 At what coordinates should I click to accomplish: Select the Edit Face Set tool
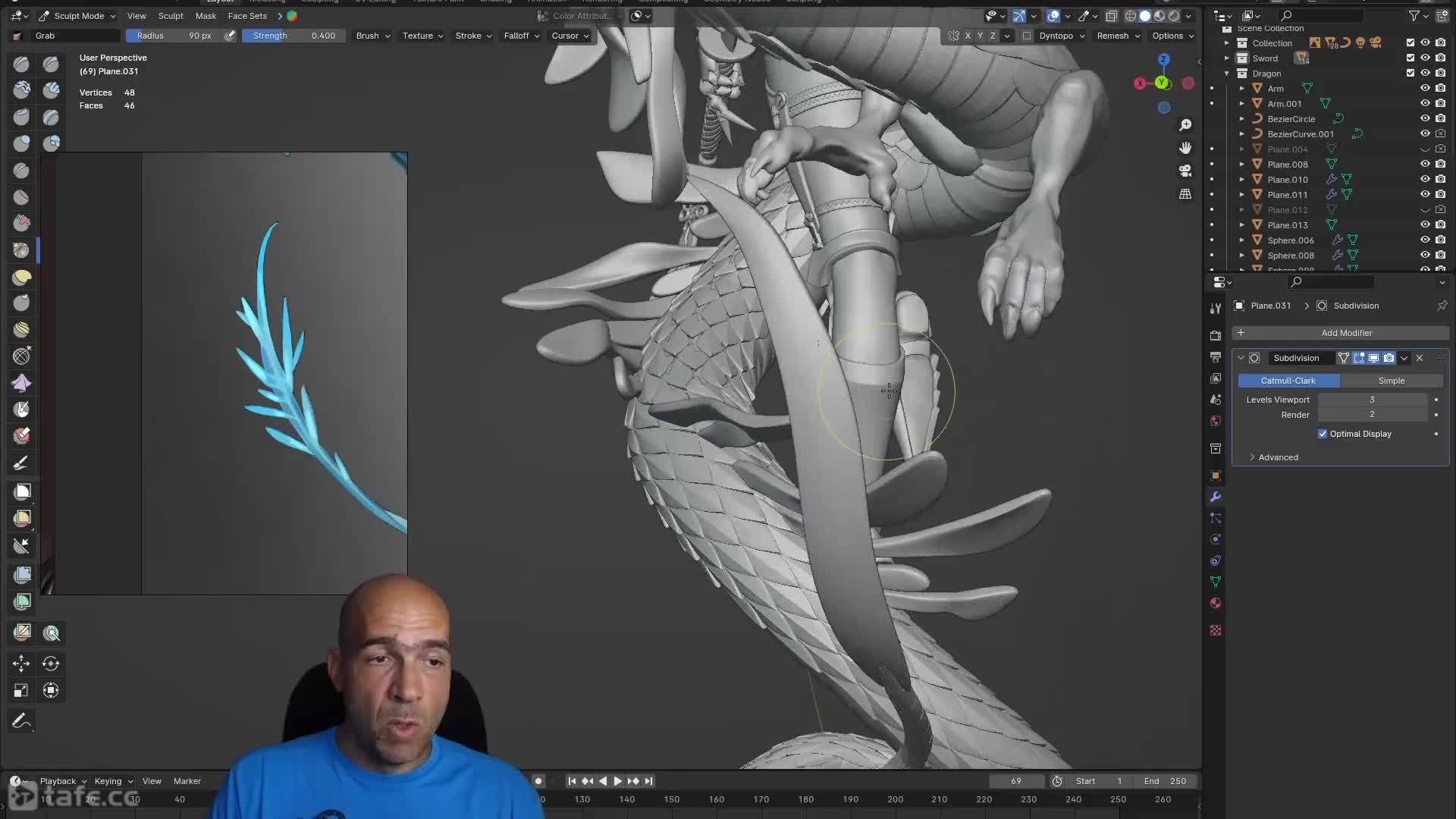pos(22,632)
